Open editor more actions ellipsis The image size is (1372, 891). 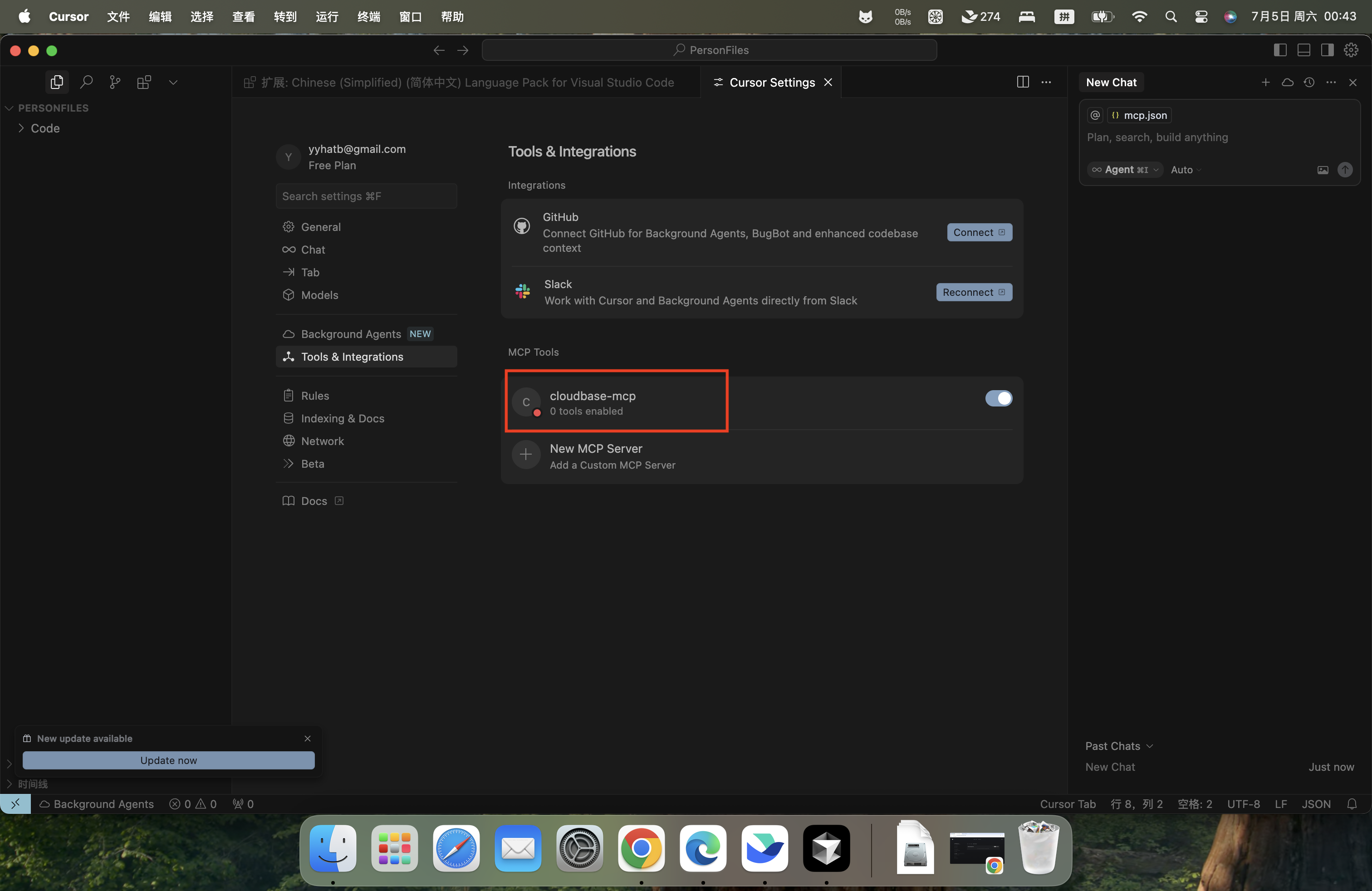click(x=1046, y=83)
